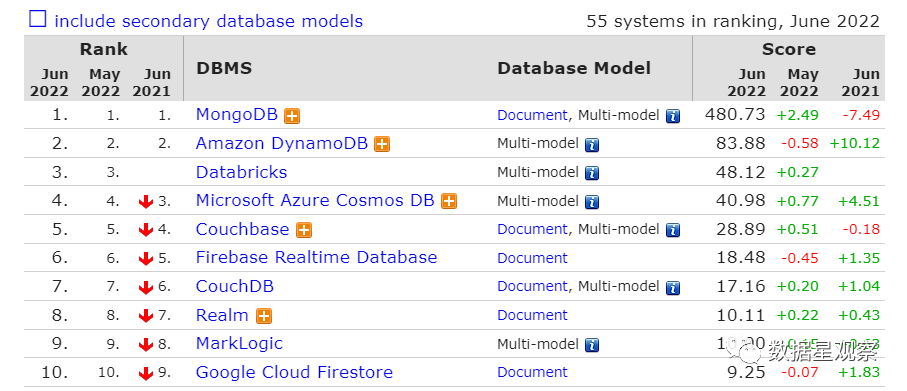Click the -7.49 yearly change for MongoDB
This screenshot has height=391, width=907.
[x=861, y=115]
